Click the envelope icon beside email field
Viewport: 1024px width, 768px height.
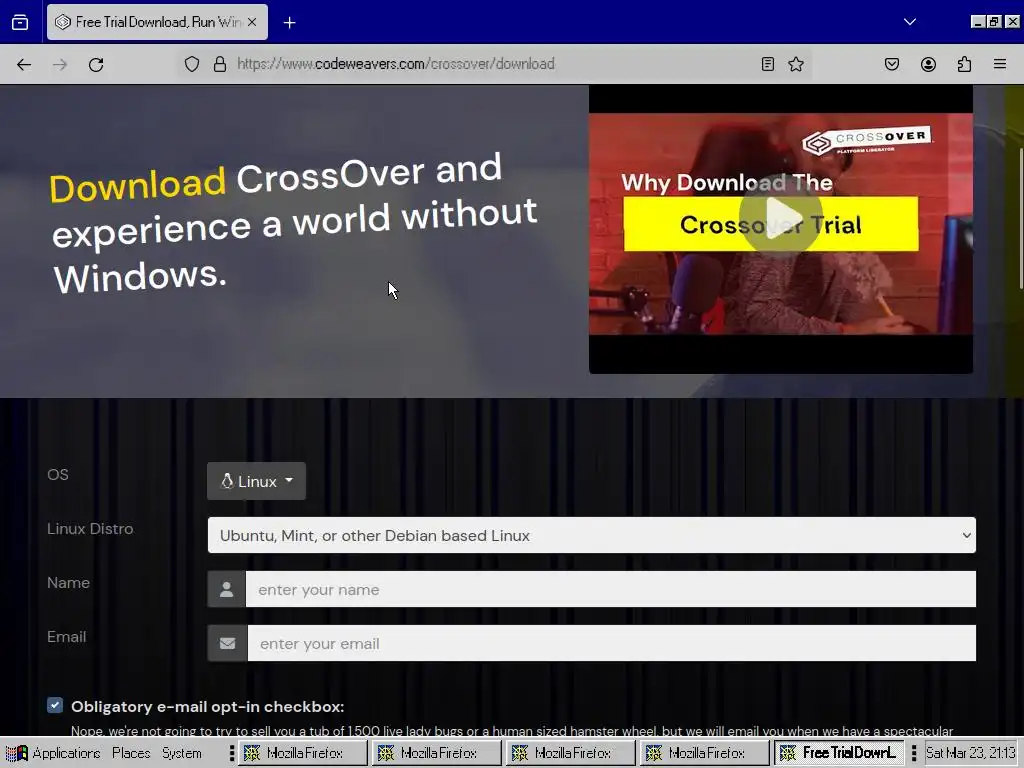(x=227, y=643)
